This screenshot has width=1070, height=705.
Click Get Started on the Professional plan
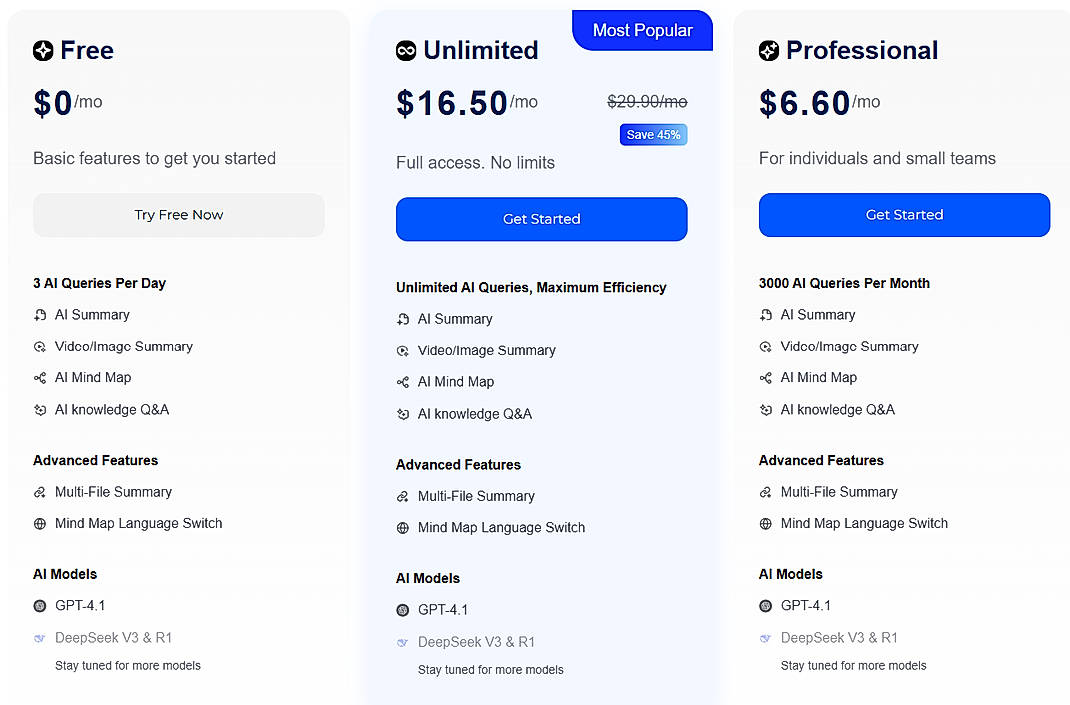point(904,215)
